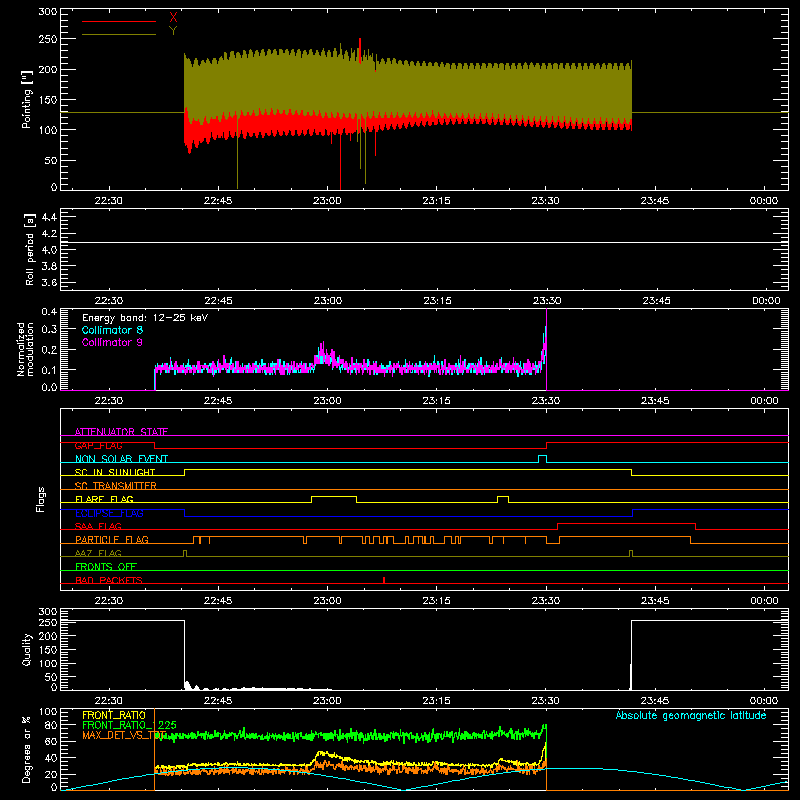This screenshot has width=800, height=800.
Task: Click the 22:45 tick label under Roll period plot
Action: [218, 301]
